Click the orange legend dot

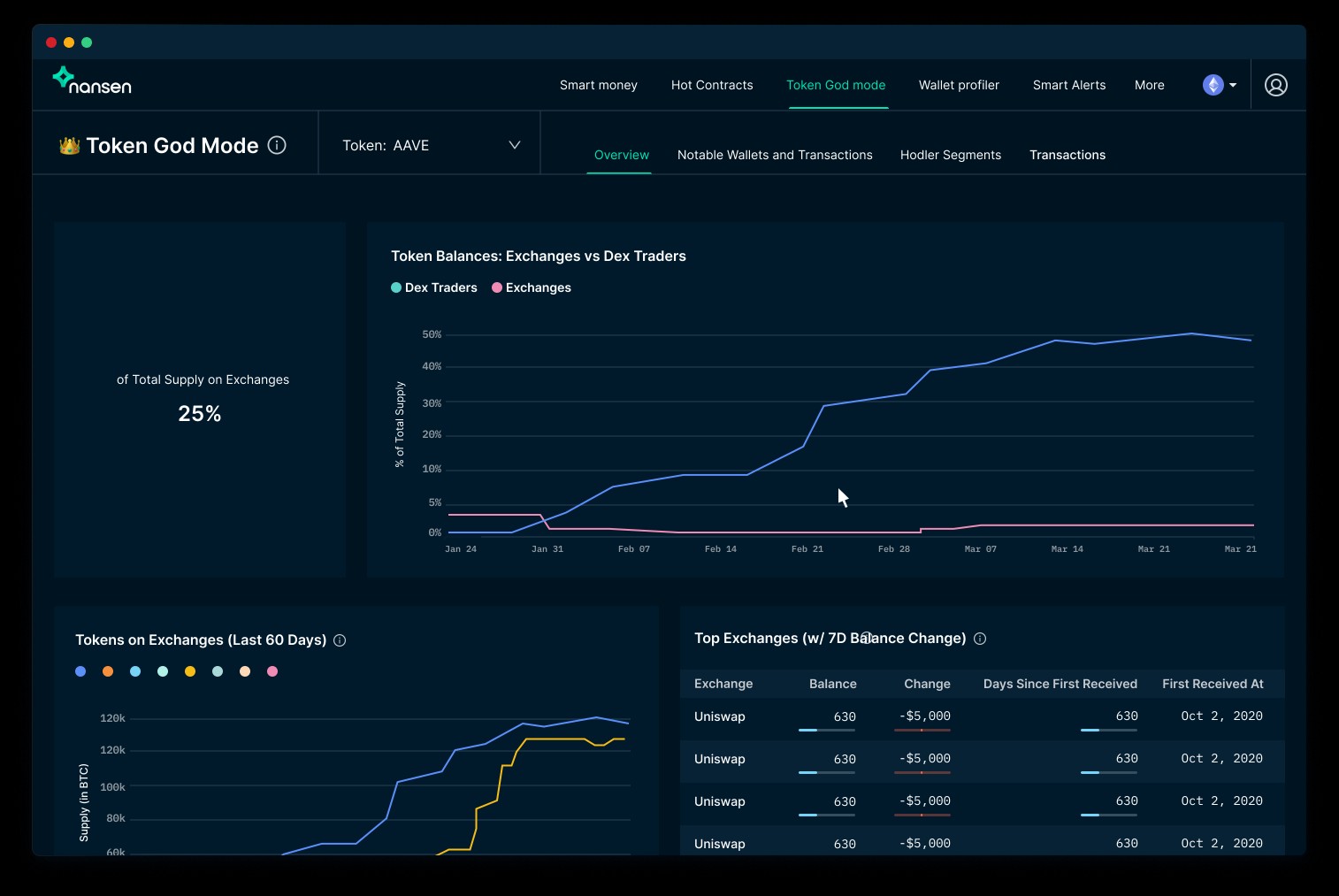(108, 671)
